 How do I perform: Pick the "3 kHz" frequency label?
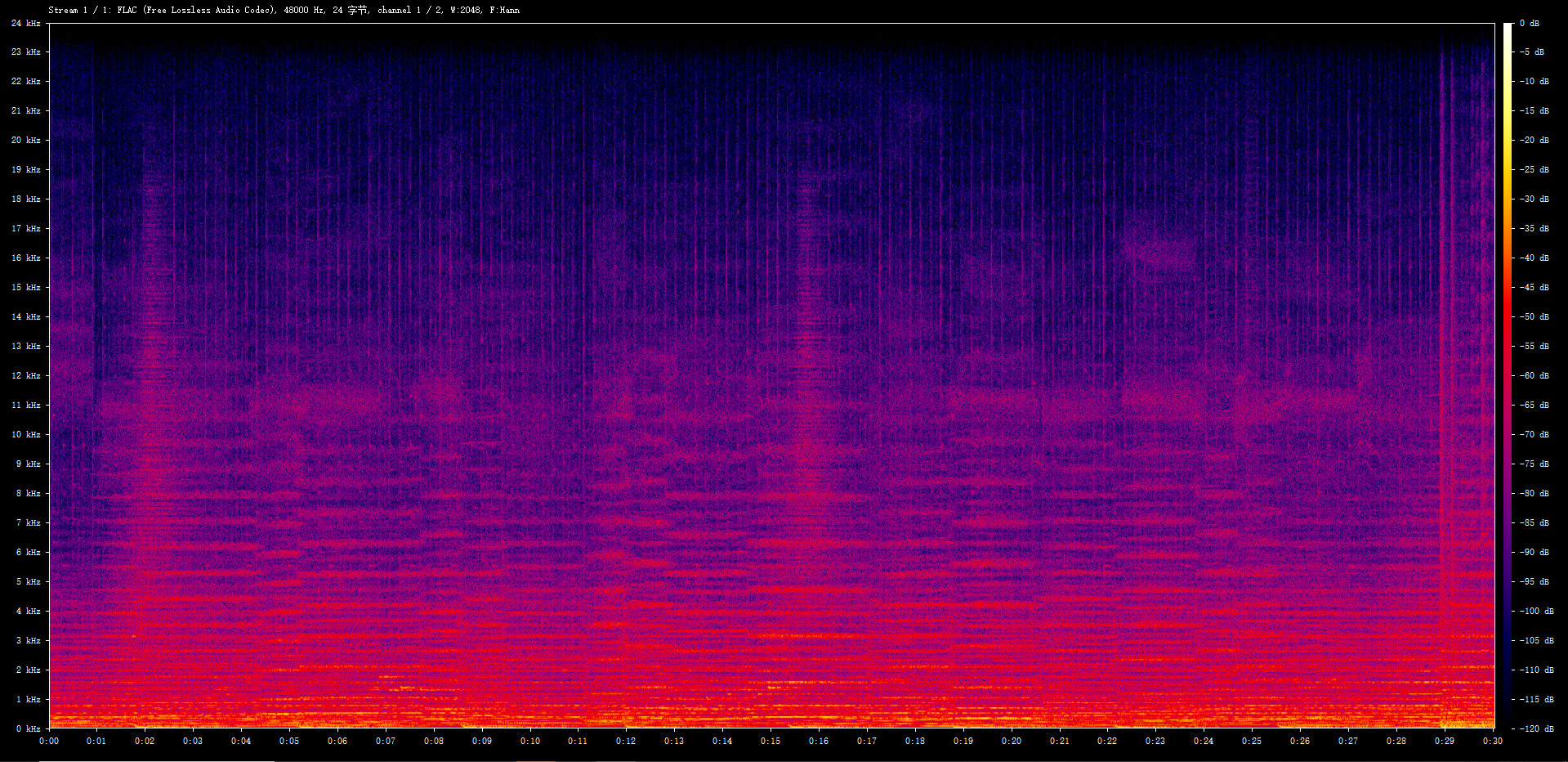pyautogui.click(x=28, y=640)
